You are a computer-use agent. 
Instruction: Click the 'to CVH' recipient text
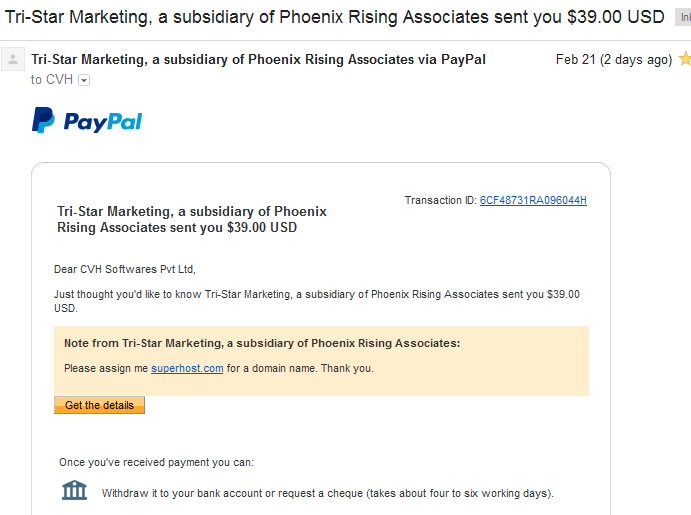[x=52, y=80]
